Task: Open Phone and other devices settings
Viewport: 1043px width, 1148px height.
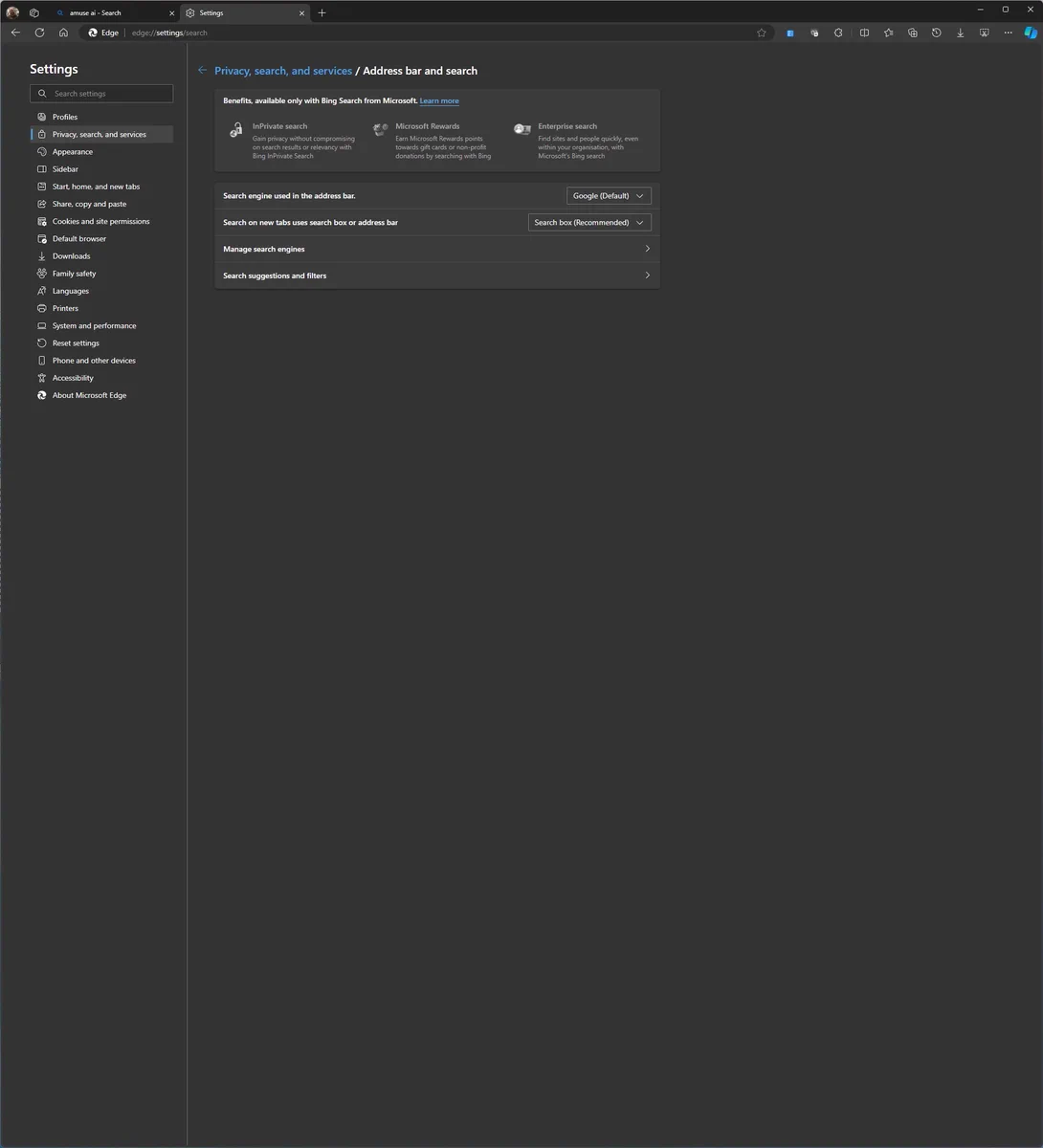Action: [x=101, y=361]
